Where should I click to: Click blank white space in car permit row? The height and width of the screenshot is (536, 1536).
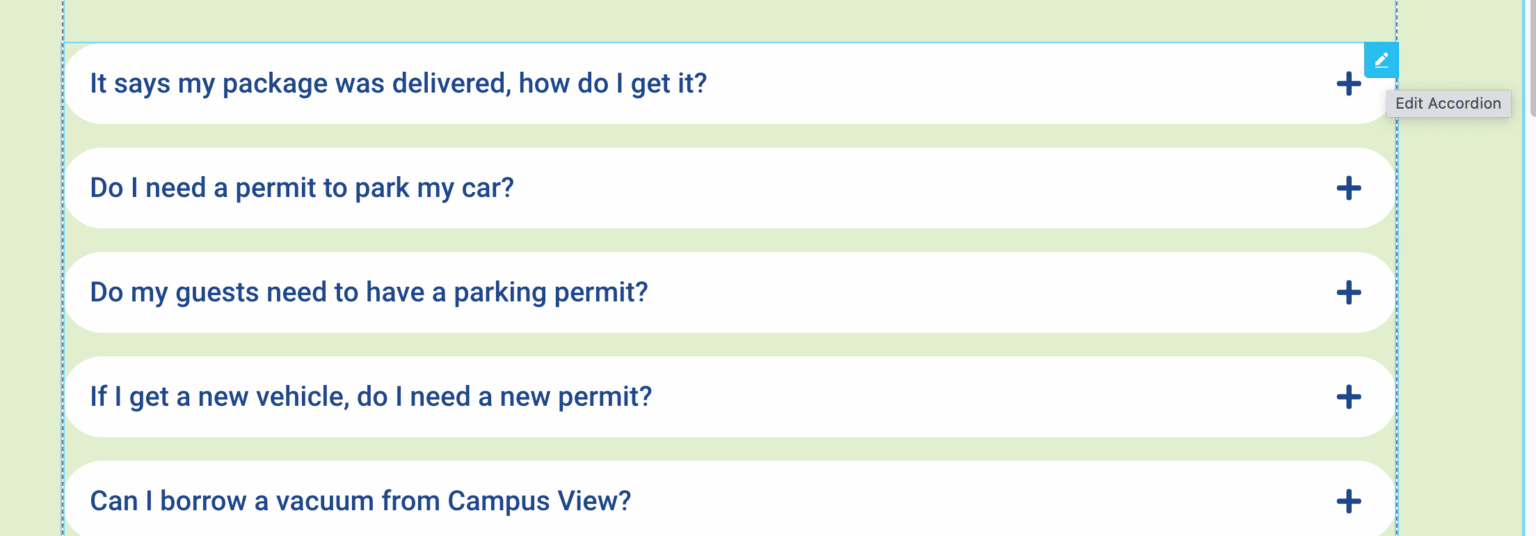pyautogui.click(x=900, y=188)
